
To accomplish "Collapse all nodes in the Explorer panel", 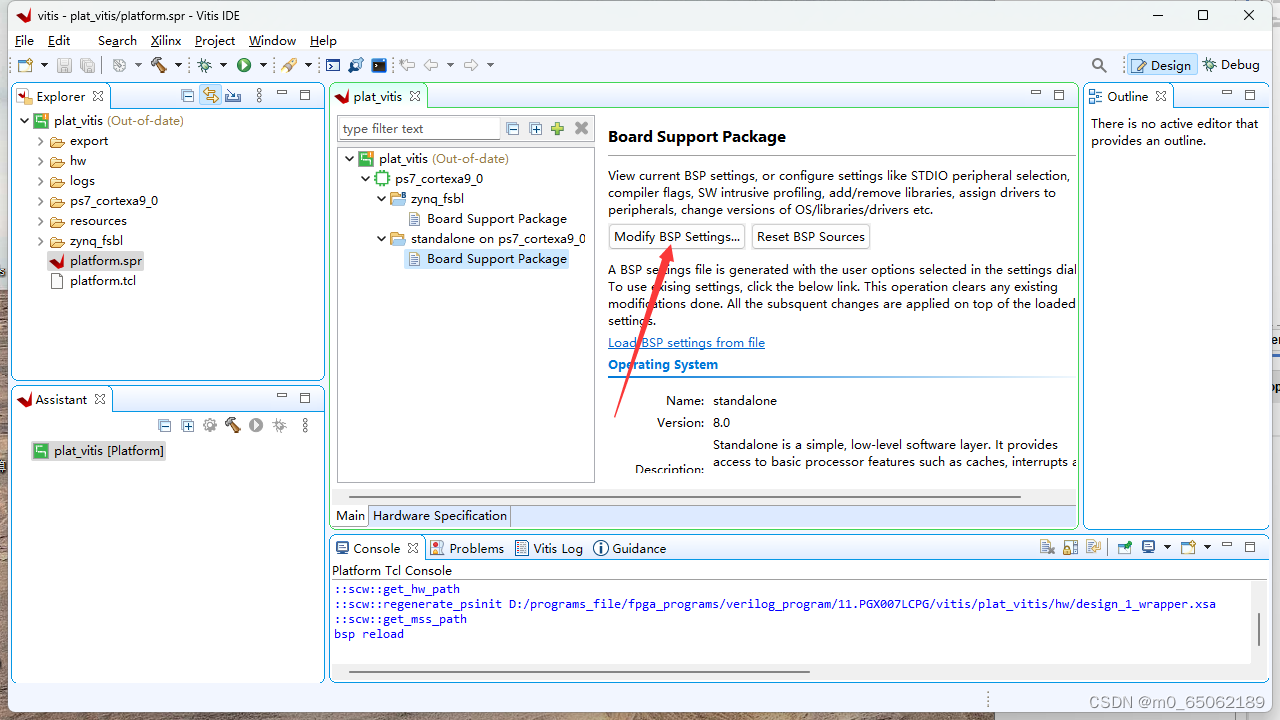I will [x=187, y=95].
